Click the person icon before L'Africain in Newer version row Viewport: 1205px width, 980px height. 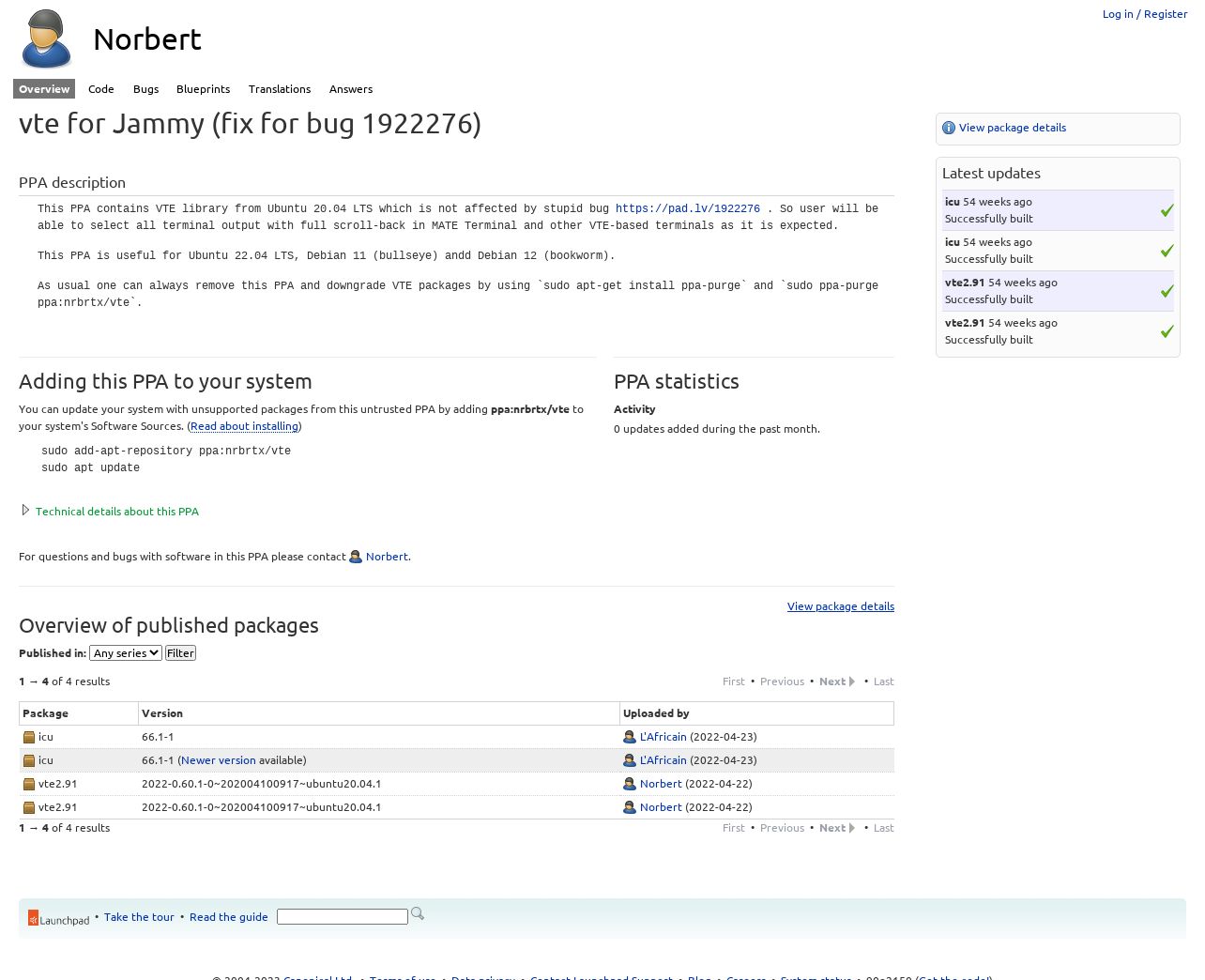pos(630,760)
